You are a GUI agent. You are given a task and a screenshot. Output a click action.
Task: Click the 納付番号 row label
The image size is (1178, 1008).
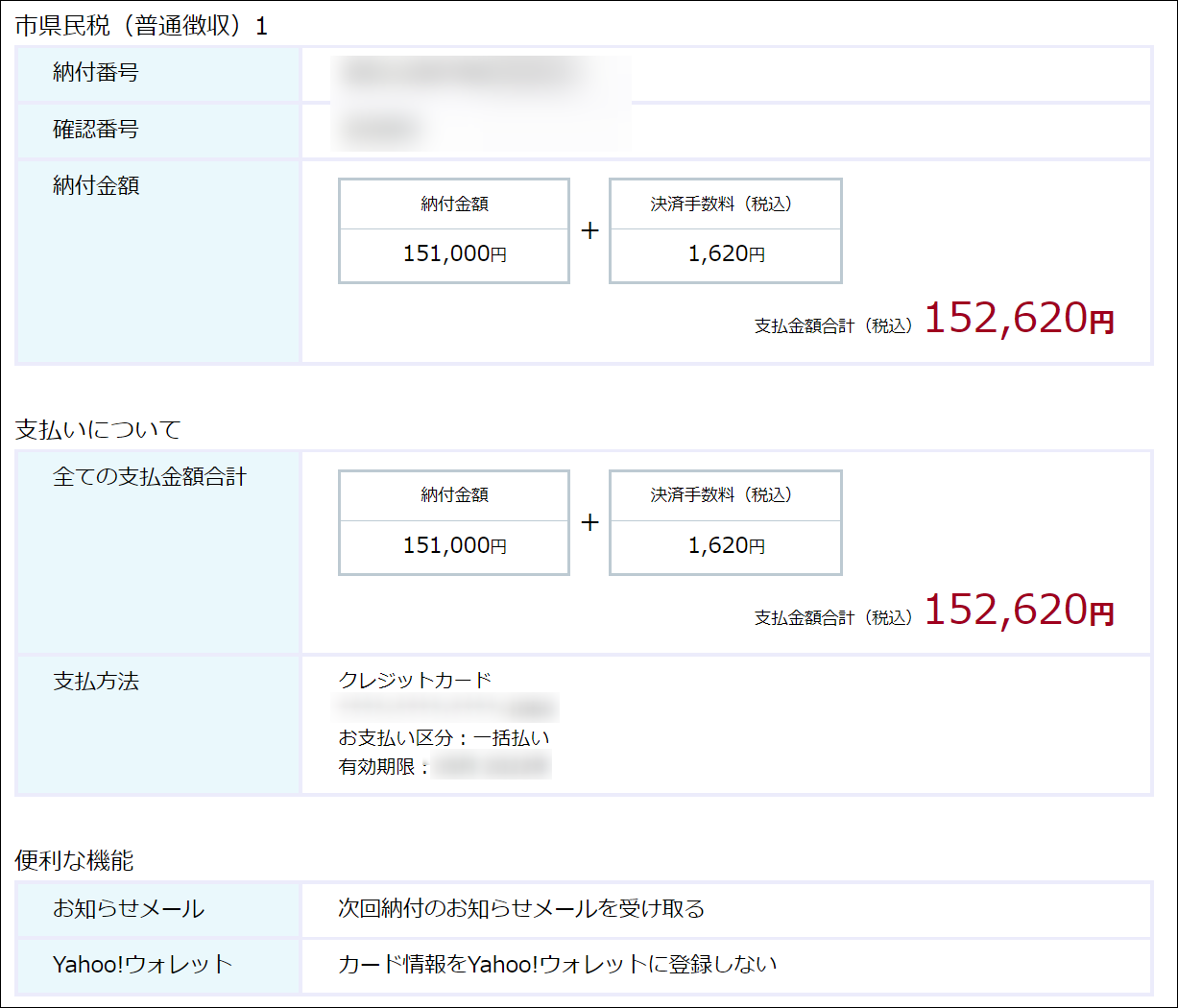click(x=96, y=73)
